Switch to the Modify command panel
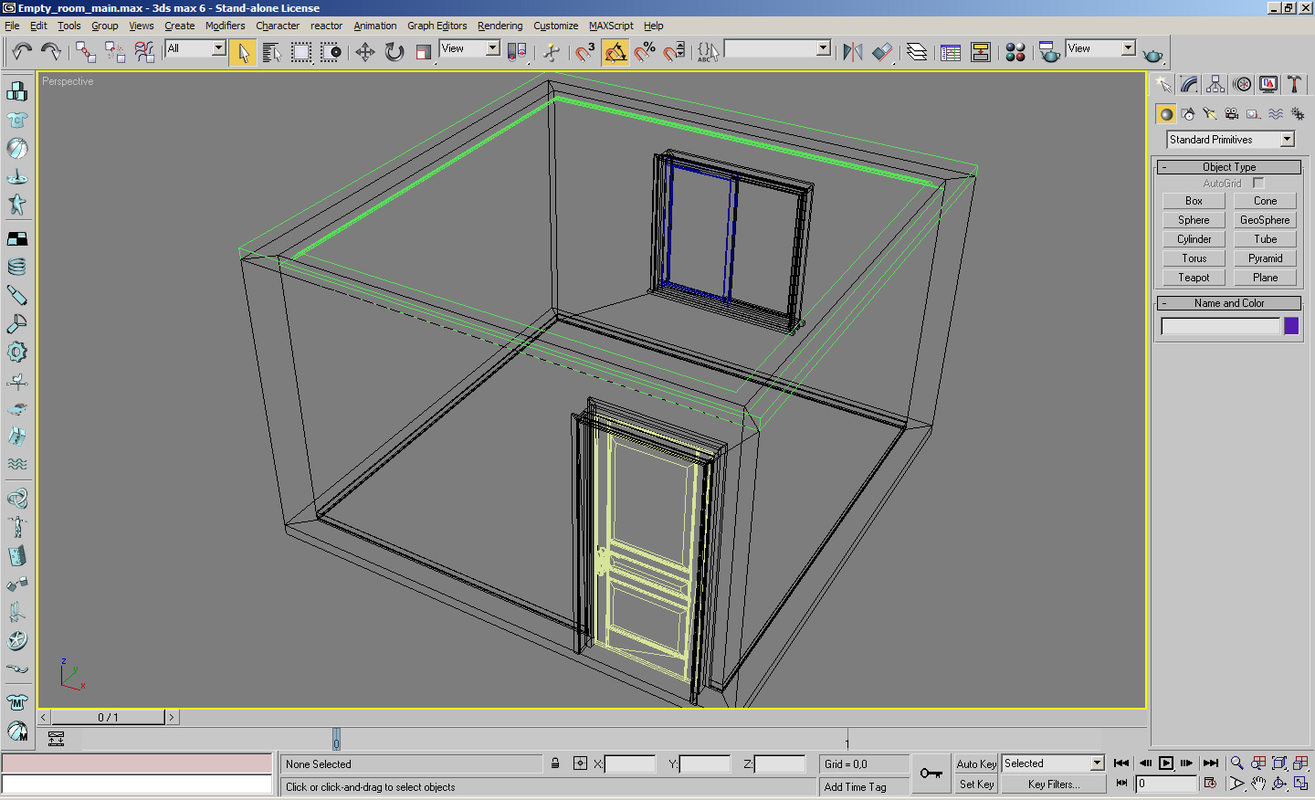 click(1187, 84)
